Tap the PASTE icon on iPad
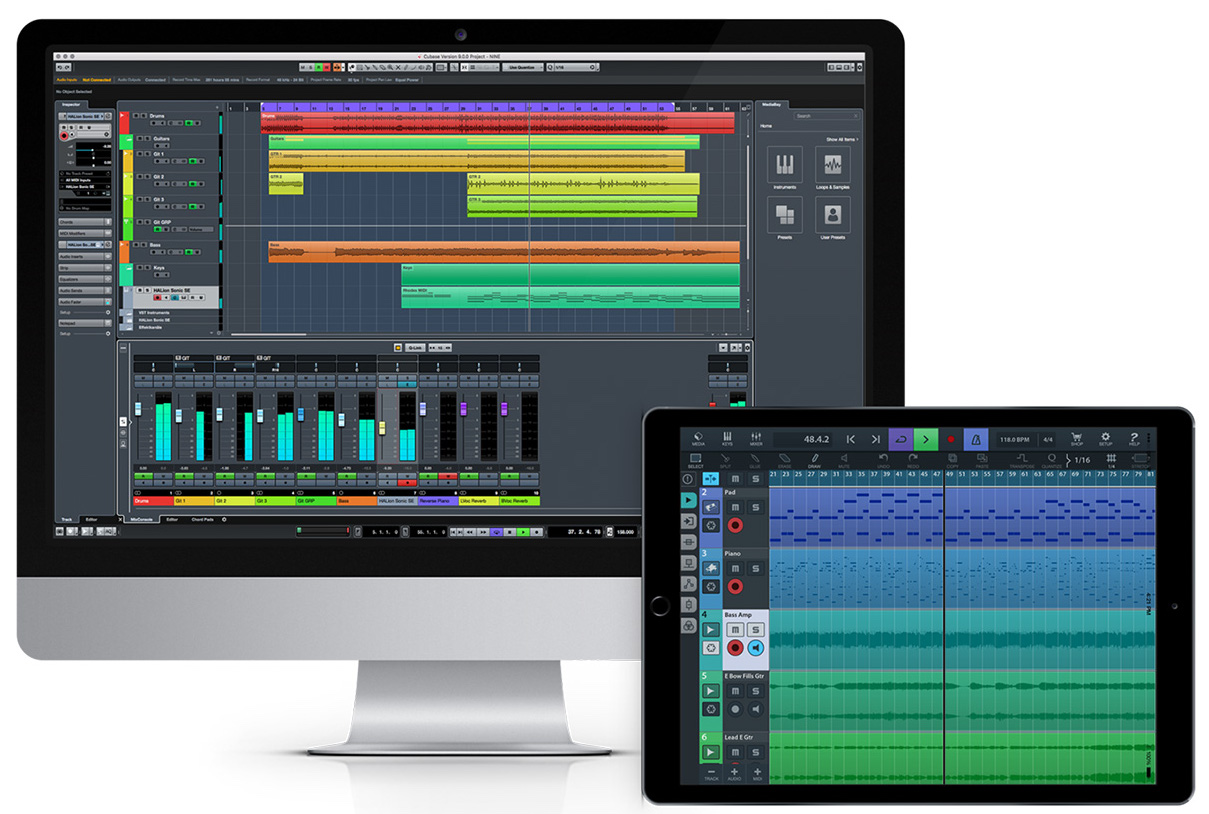1209x814 pixels. point(982,461)
